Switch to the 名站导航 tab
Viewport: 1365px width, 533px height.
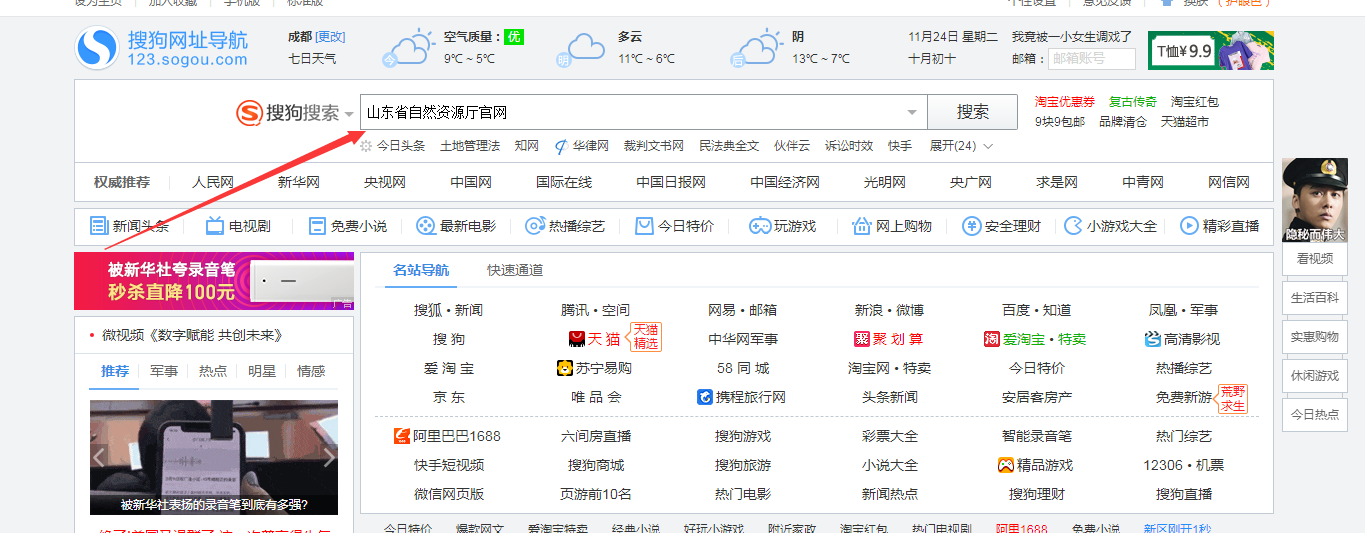click(421, 270)
